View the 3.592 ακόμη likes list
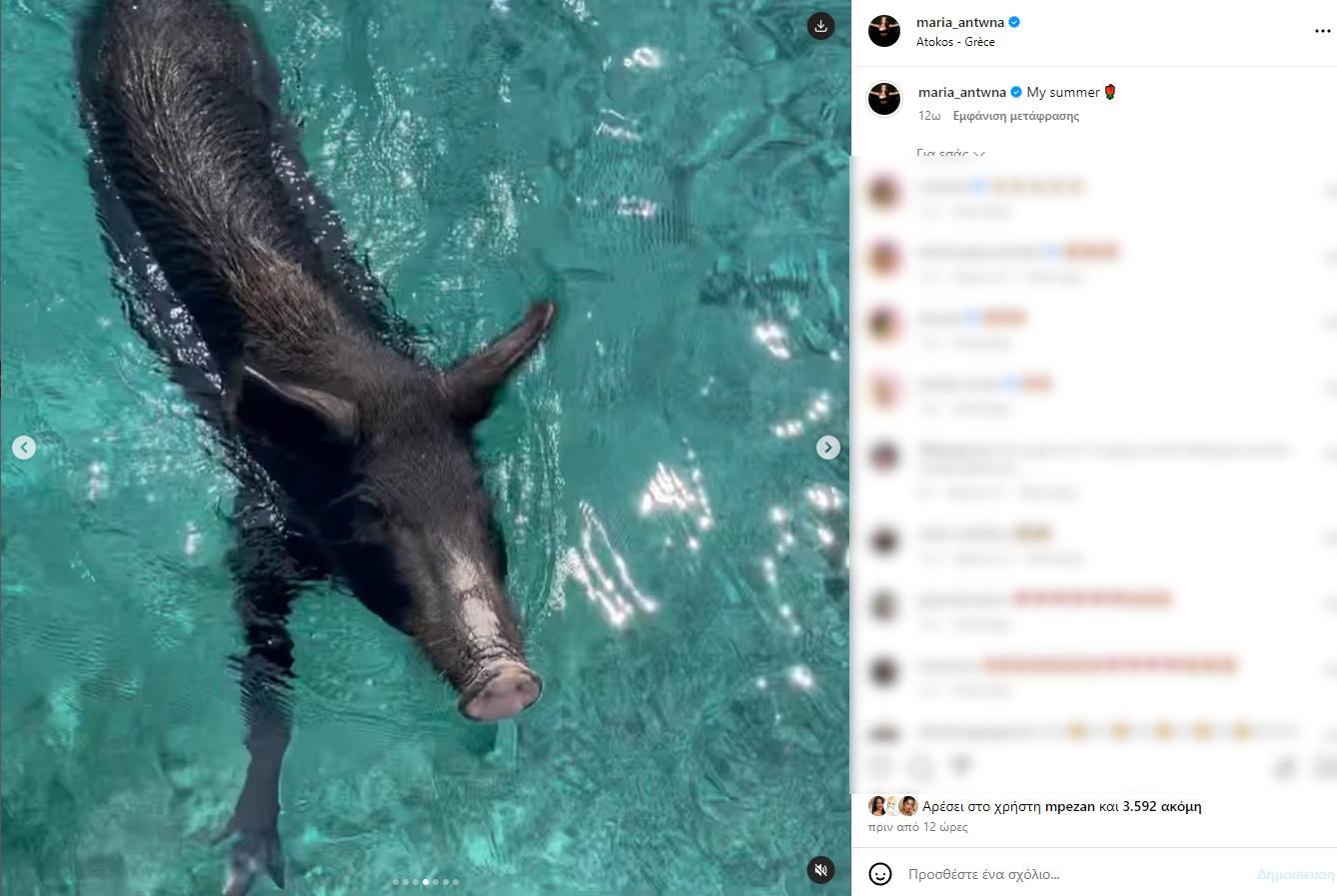This screenshot has height=896, width=1337. point(1162,806)
